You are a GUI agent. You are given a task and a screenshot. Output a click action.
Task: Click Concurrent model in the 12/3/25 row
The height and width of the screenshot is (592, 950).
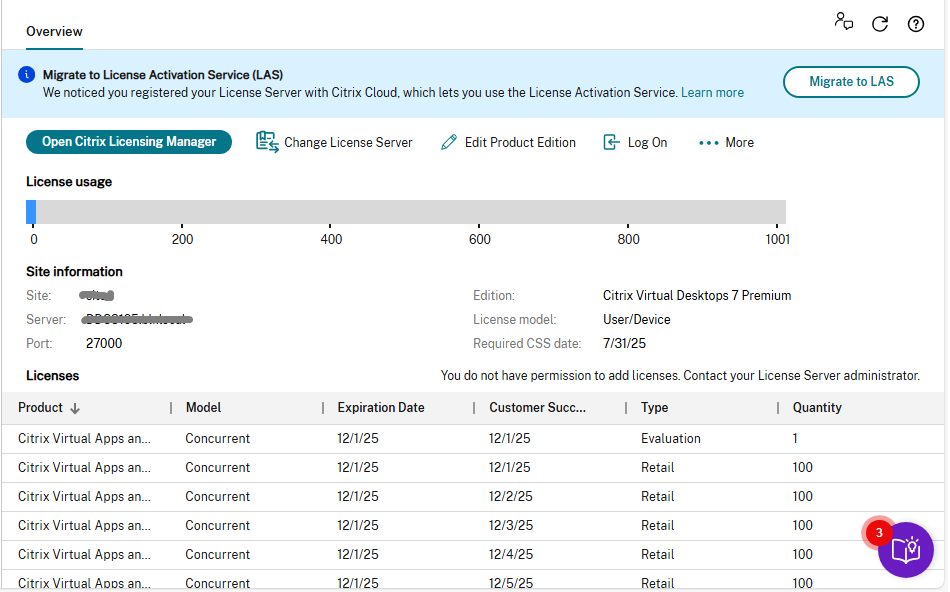coord(218,526)
